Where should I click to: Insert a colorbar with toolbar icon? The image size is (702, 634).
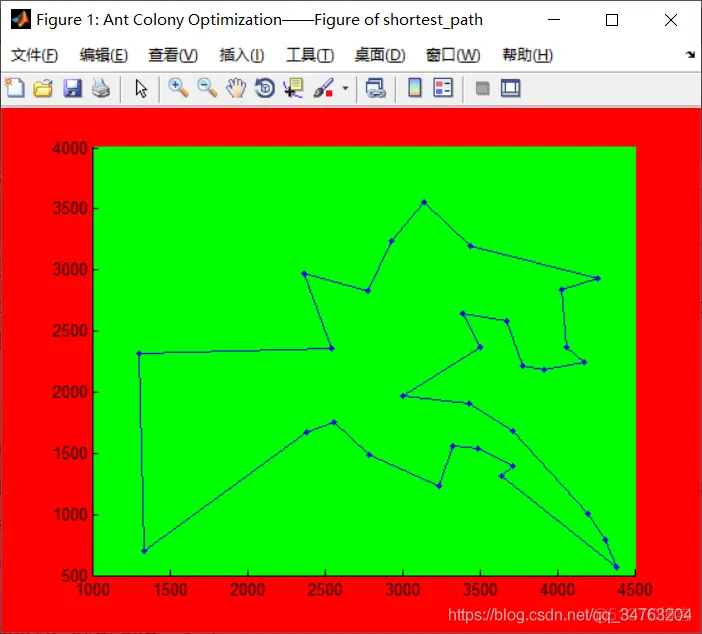(x=415, y=88)
